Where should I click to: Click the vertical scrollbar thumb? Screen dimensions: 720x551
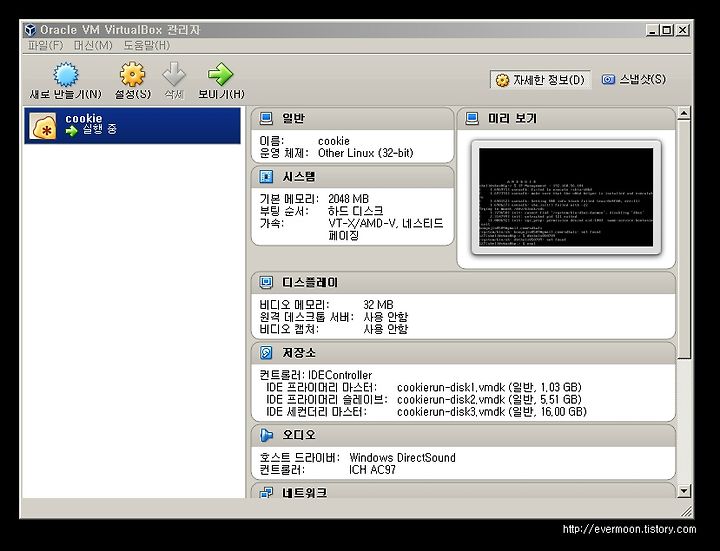coord(684,239)
